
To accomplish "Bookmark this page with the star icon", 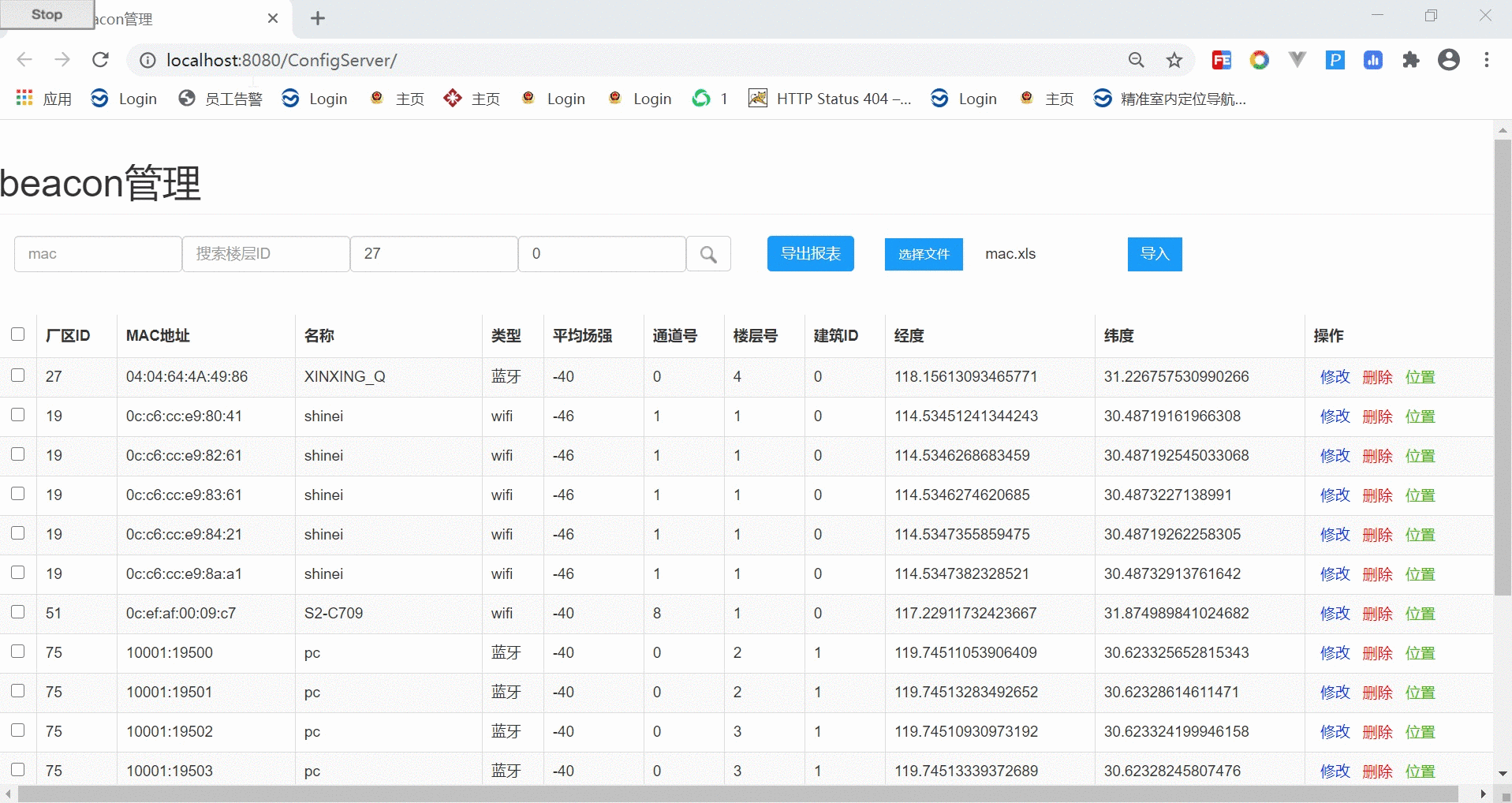I will (1174, 60).
